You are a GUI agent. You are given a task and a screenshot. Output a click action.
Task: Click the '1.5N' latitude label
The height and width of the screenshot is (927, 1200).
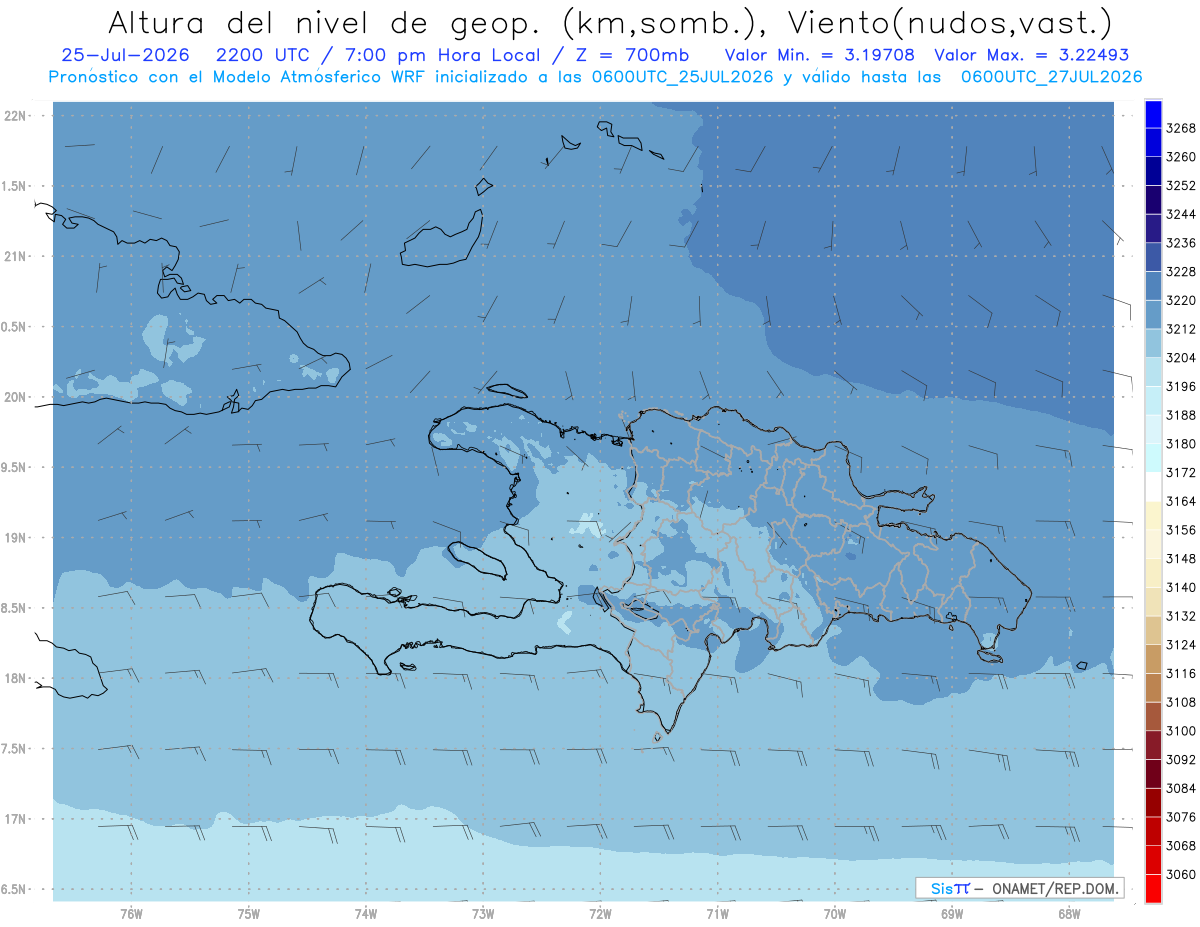(15, 186)
